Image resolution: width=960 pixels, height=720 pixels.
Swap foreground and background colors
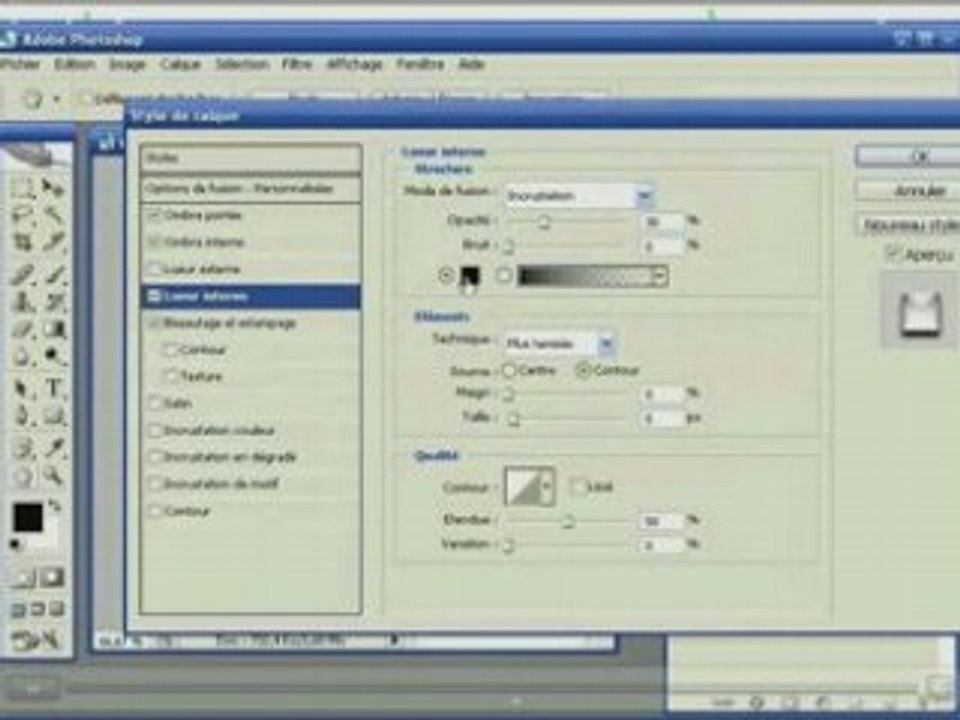tap(55, 506)
